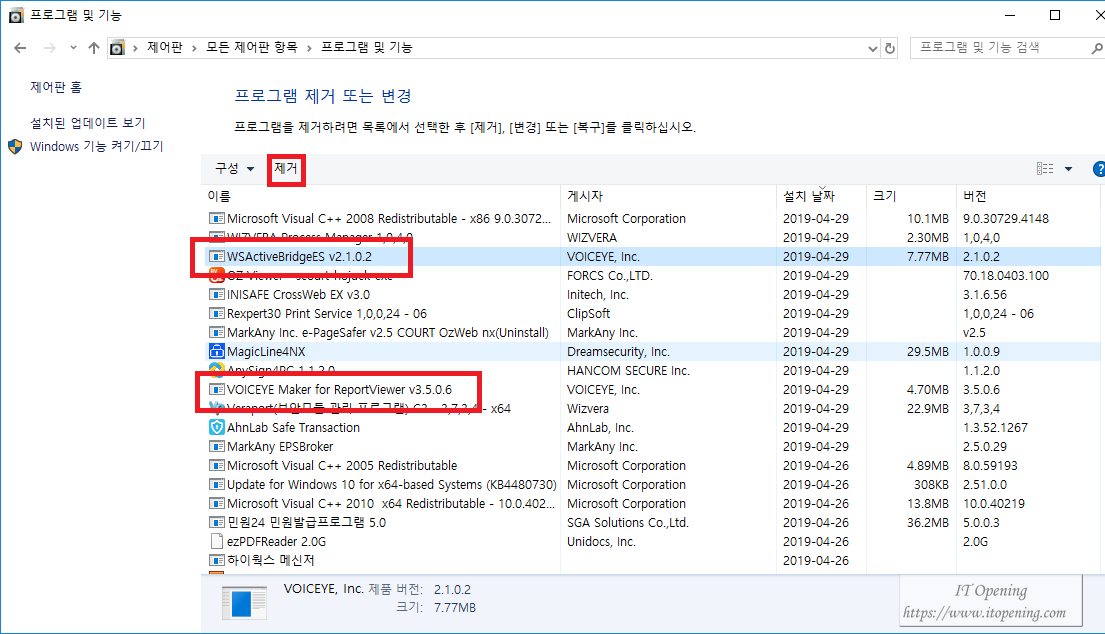
Task: Open the 구성 dropdown menu
Action: (x=235, y=168)
